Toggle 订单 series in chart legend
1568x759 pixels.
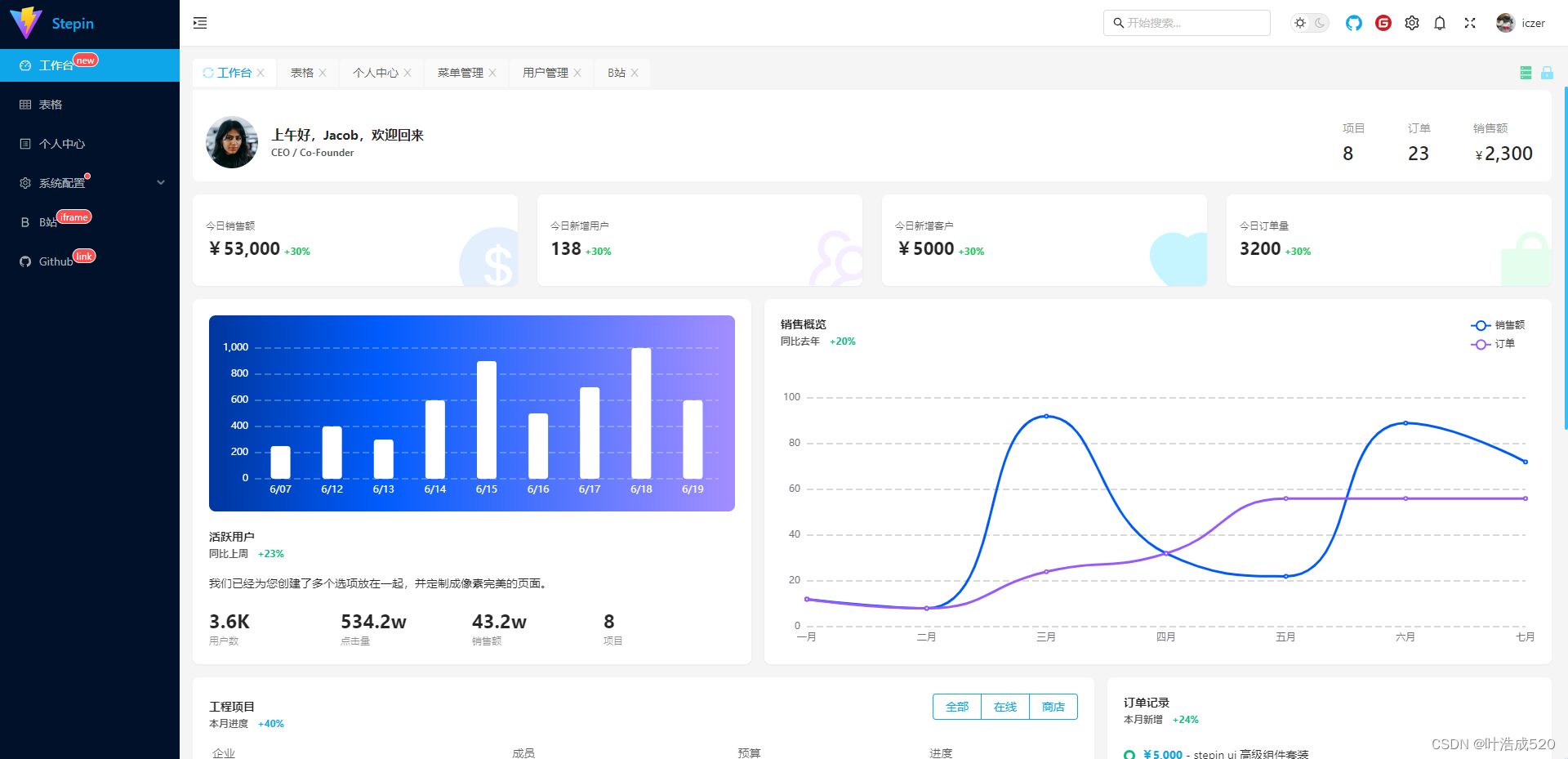pyautogui.click(x=1493, y=344)
